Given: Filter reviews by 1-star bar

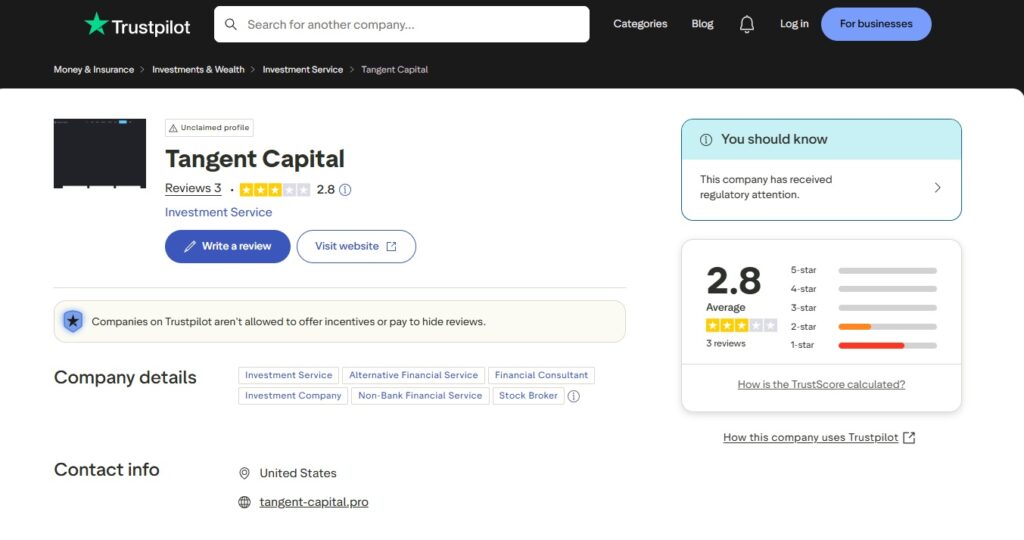Looking at the screenshot, I should point(887,345).
